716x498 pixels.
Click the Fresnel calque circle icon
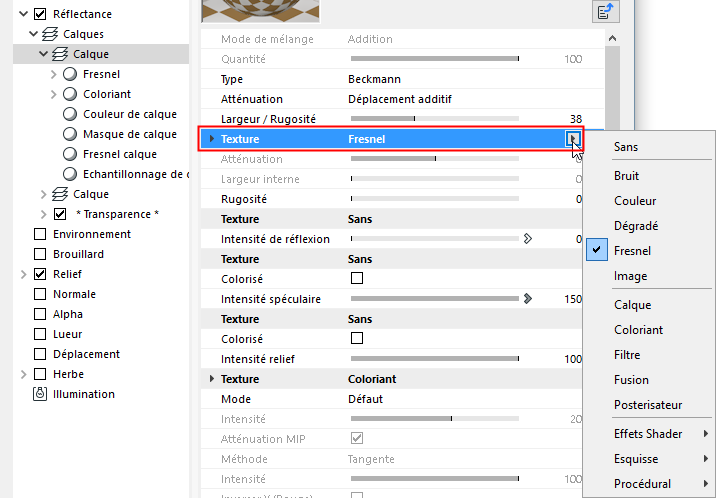(70, 154)
